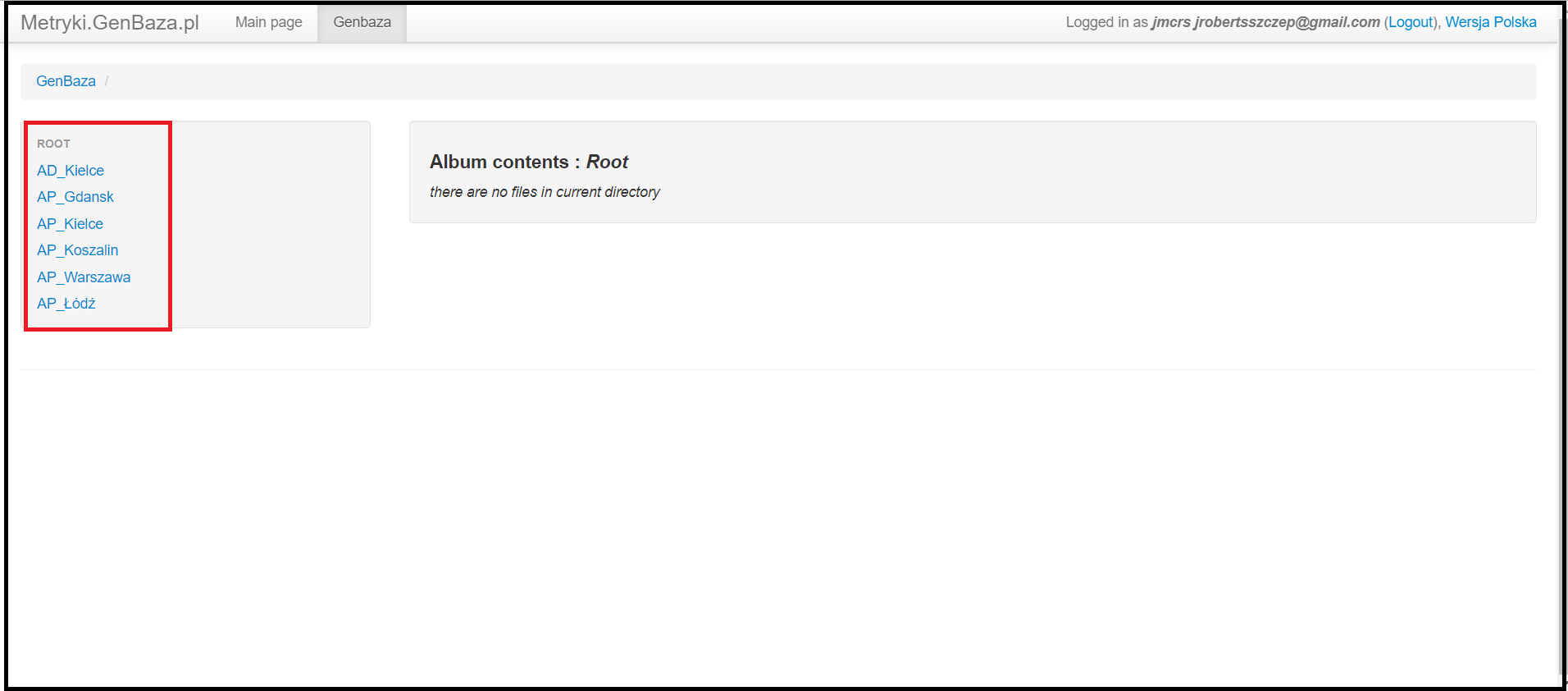Browse the AP_Warszawa archive

(83, 277)
